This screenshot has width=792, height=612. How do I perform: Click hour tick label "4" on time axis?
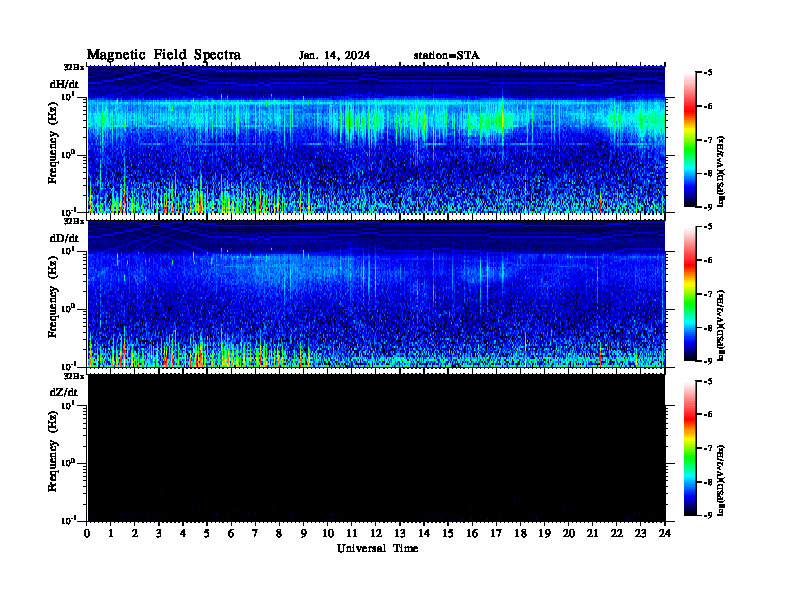(x=183, y=534)
